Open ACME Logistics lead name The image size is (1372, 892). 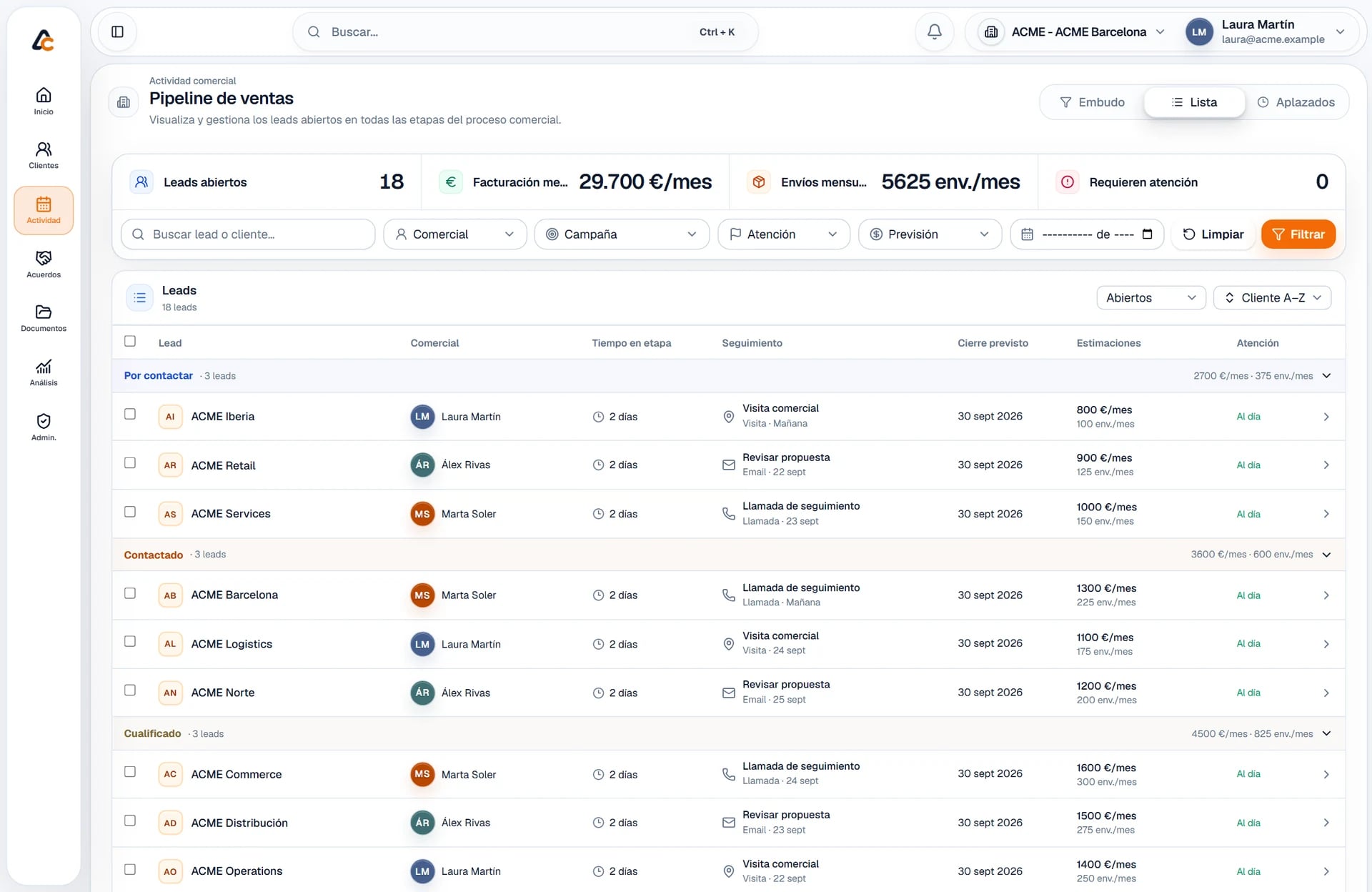pyautogui.click(x=232, y=644)
